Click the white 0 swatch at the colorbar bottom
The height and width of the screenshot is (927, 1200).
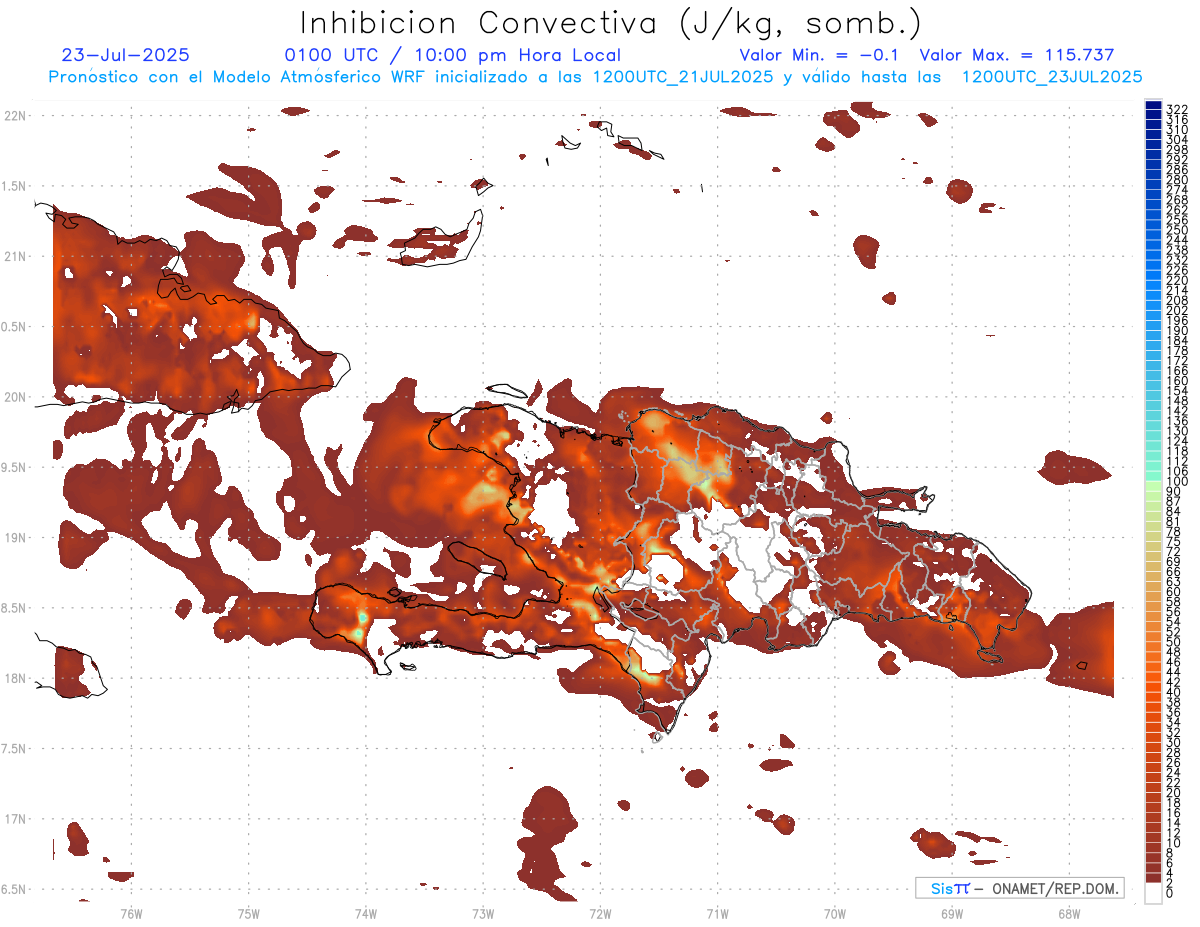1153,895
